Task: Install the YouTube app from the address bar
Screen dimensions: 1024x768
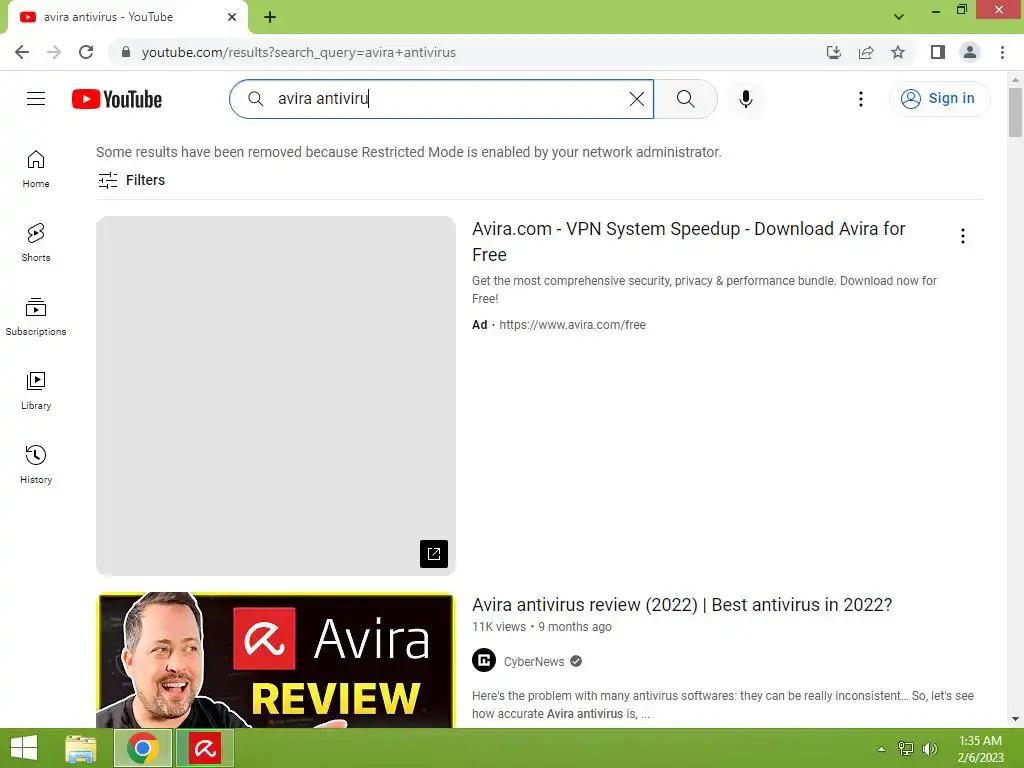Action: click(x=833, y=52)
